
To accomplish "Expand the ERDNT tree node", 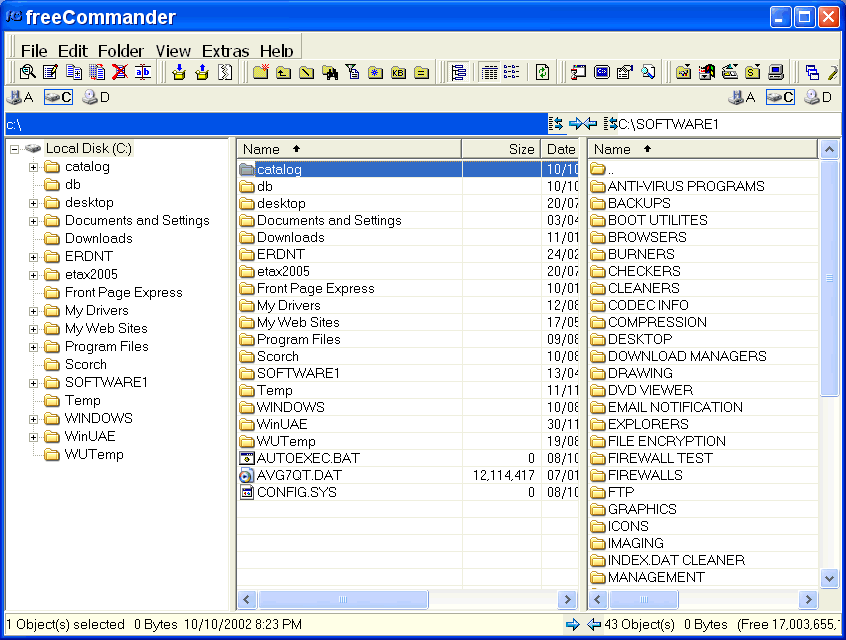I will tap(33, 257).
